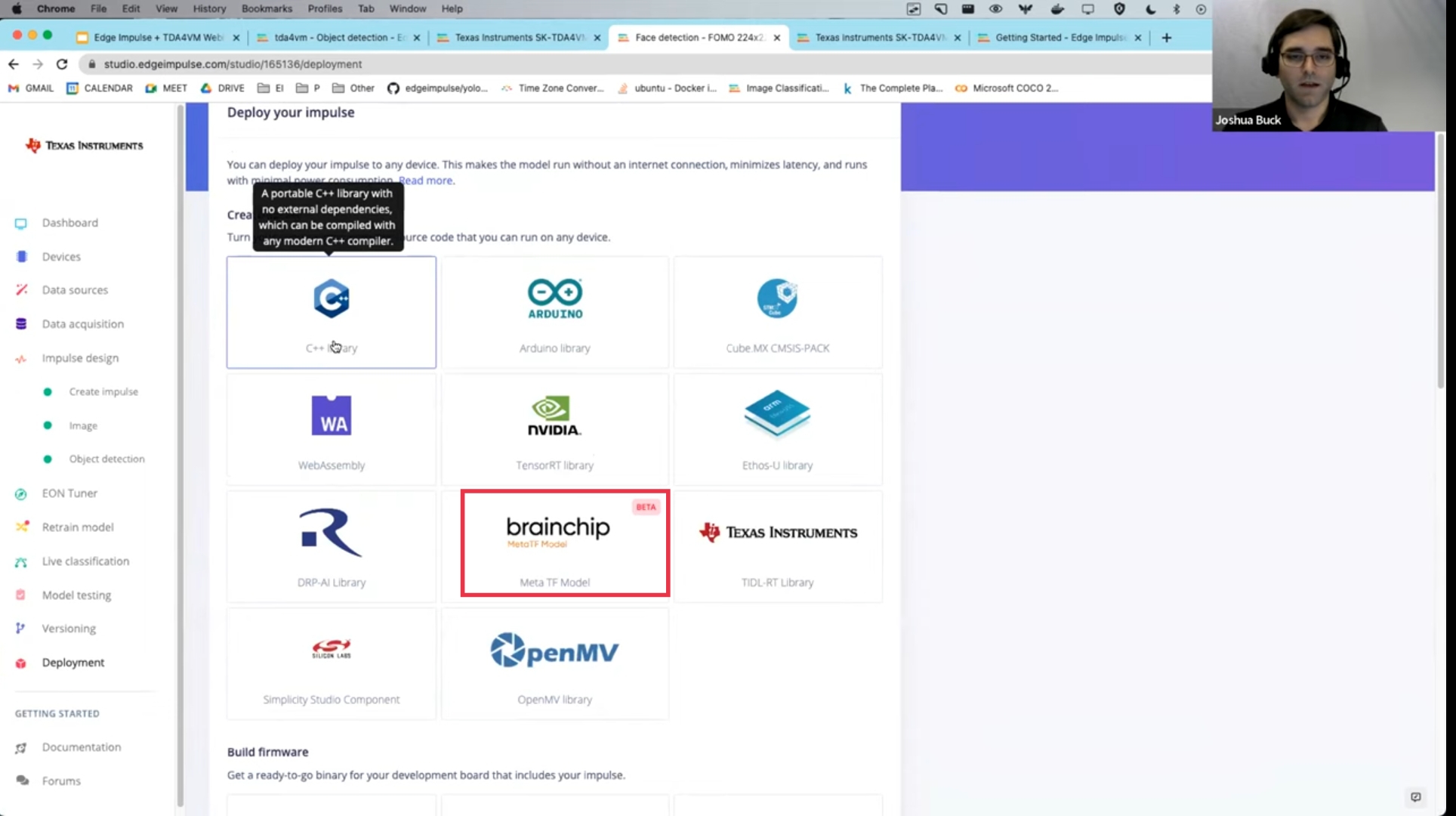
Task: Open the Image processing block
Action: tap(83, 426)
